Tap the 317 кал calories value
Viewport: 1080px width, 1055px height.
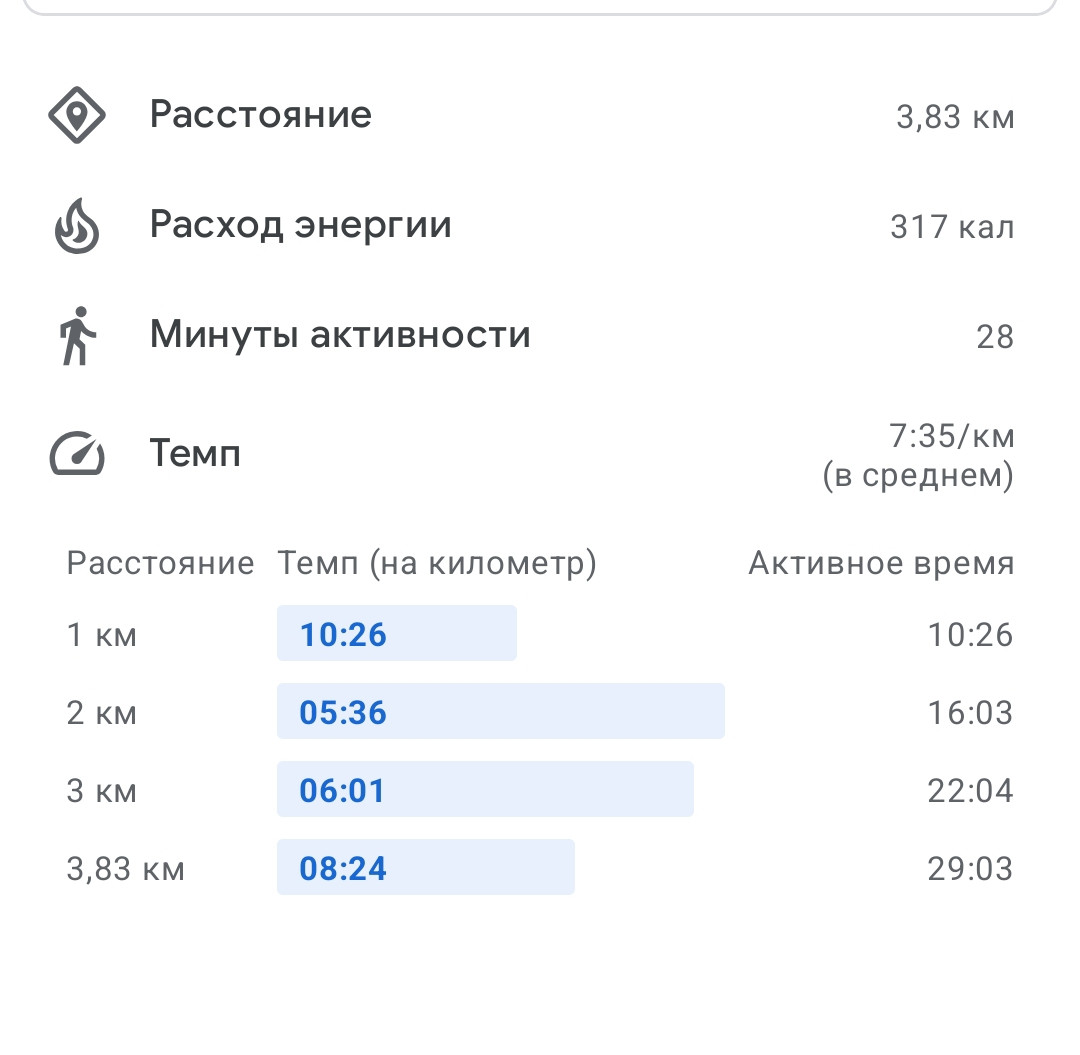(x=952, y=227)
